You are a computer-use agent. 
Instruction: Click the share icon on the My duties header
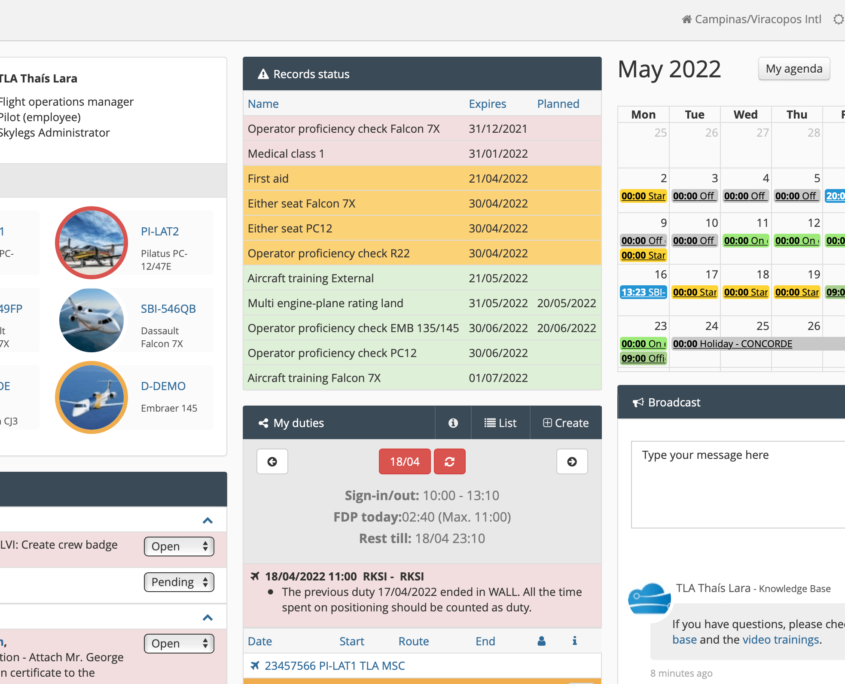265,422
